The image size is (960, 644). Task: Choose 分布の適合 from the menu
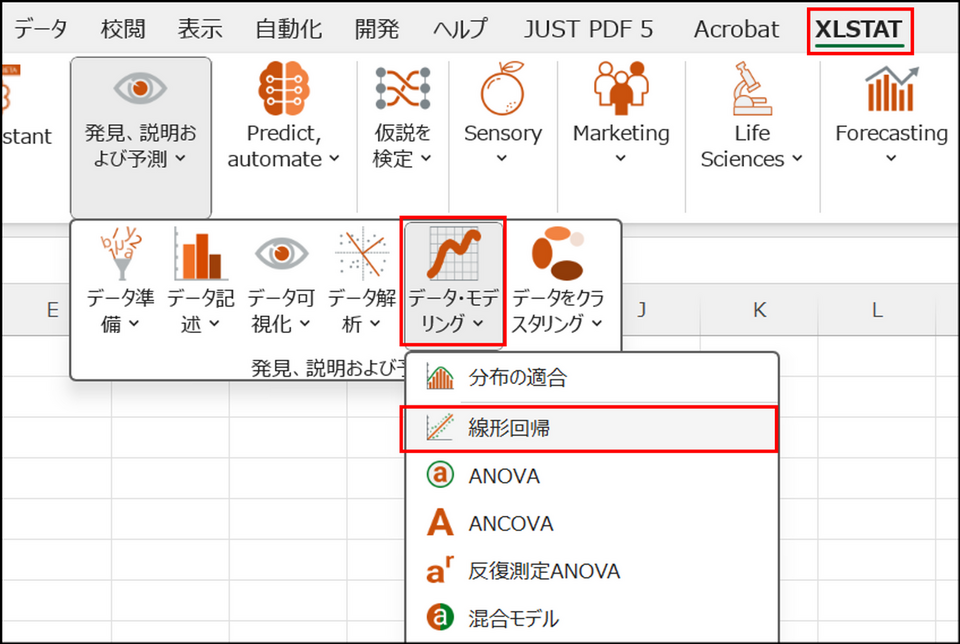click(592, 378)
